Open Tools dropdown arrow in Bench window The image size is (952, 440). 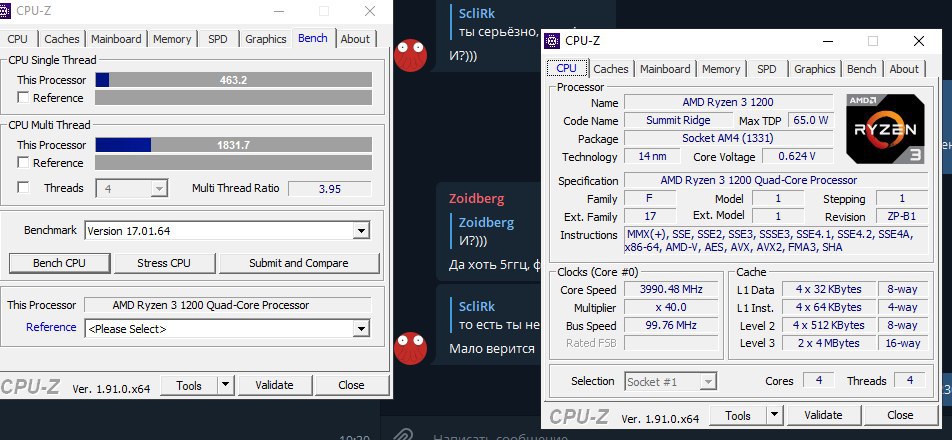[x=225, y=385]
